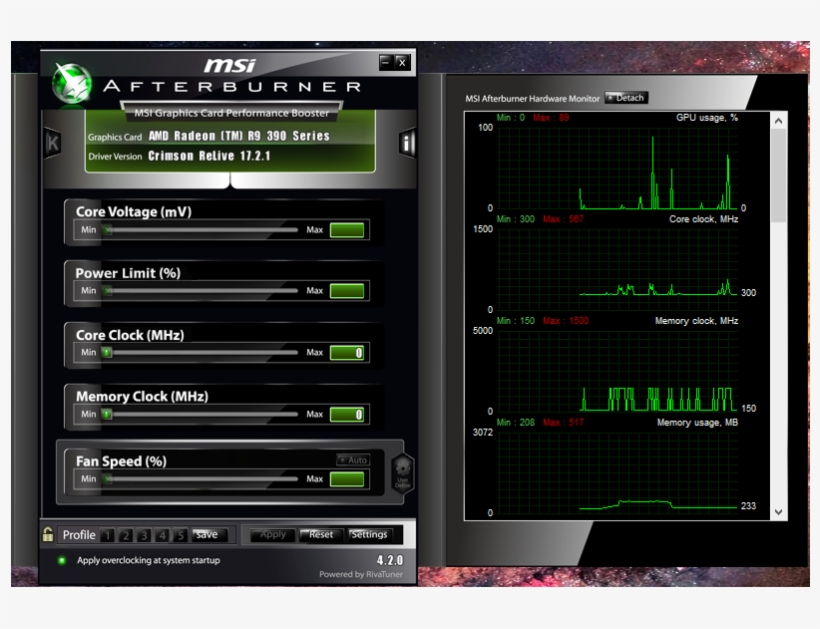The height and width of the screenshot is (629, 820).
Task: Select profile slot 3
Action: 144,535
